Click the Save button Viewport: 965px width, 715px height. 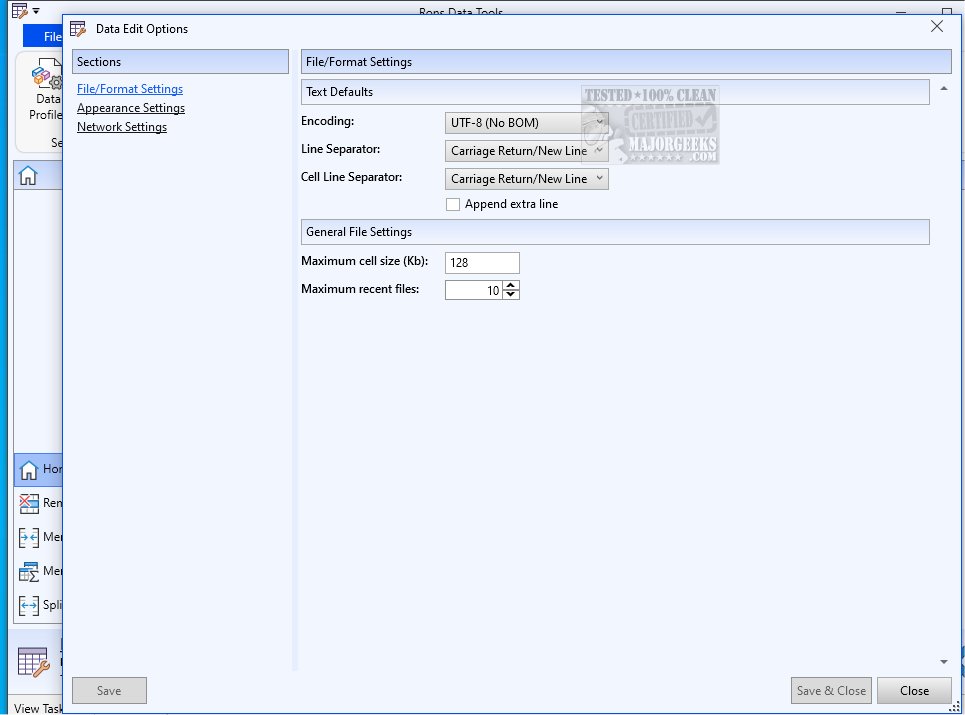(109, 690)
